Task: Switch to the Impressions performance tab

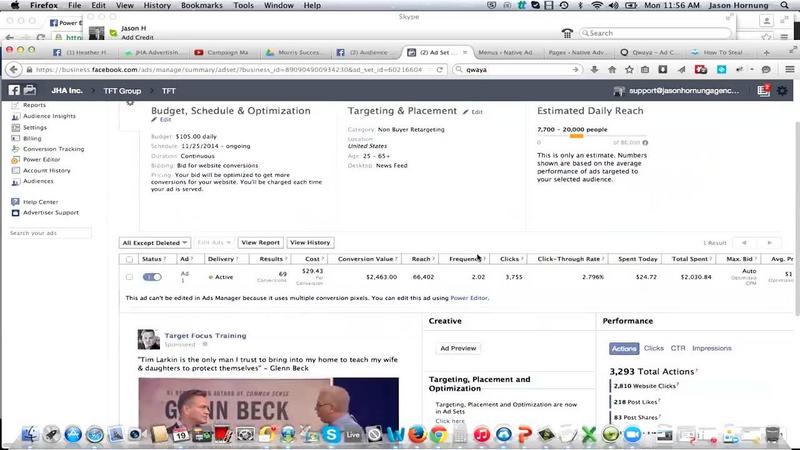Action: [712, 348]
